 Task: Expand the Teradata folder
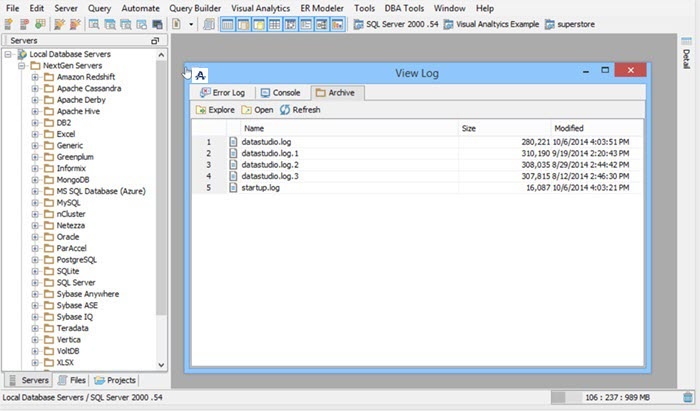click(x=35, y=328)
